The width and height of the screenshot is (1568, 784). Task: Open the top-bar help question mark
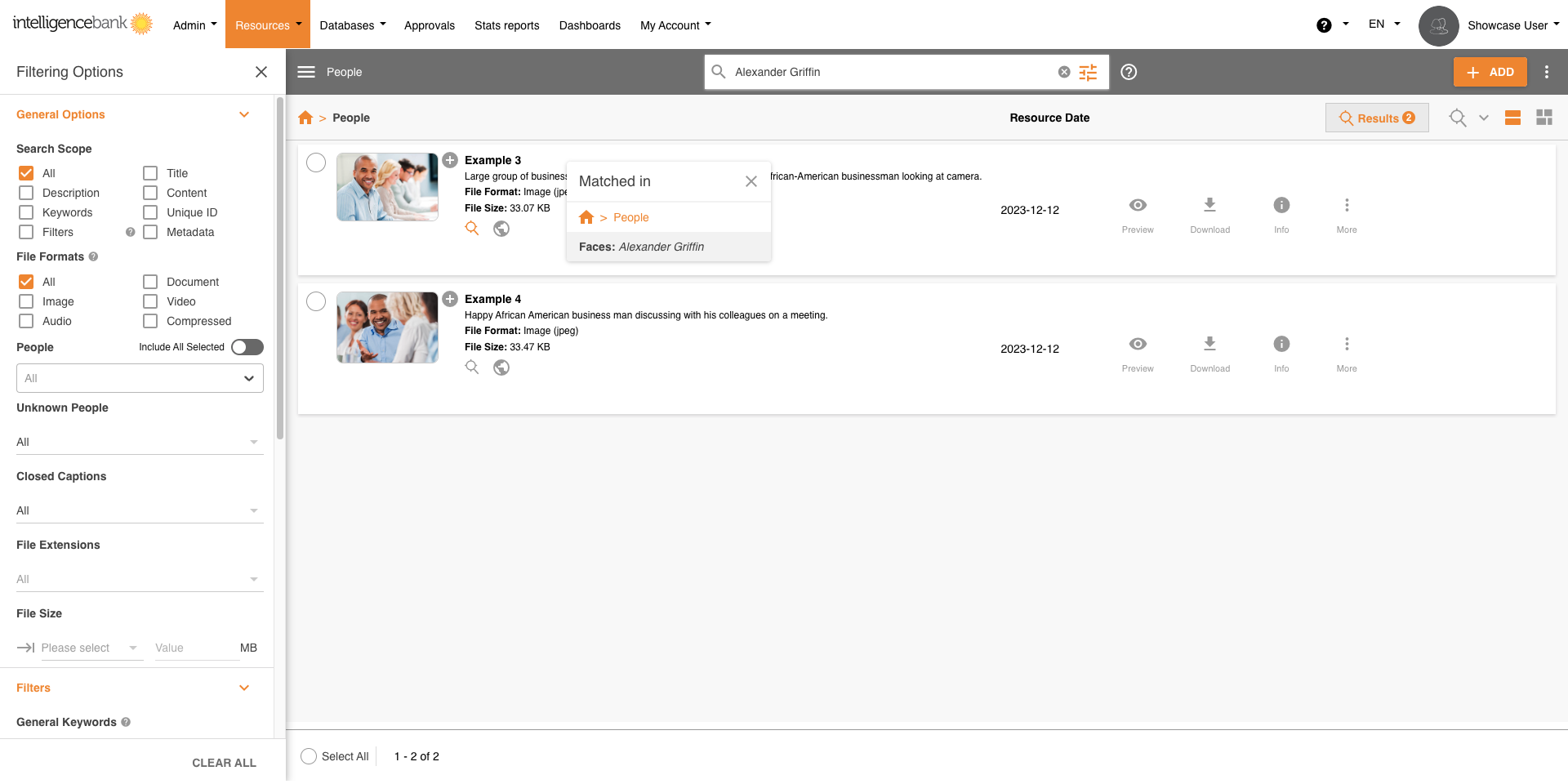tap(1324, 25)
